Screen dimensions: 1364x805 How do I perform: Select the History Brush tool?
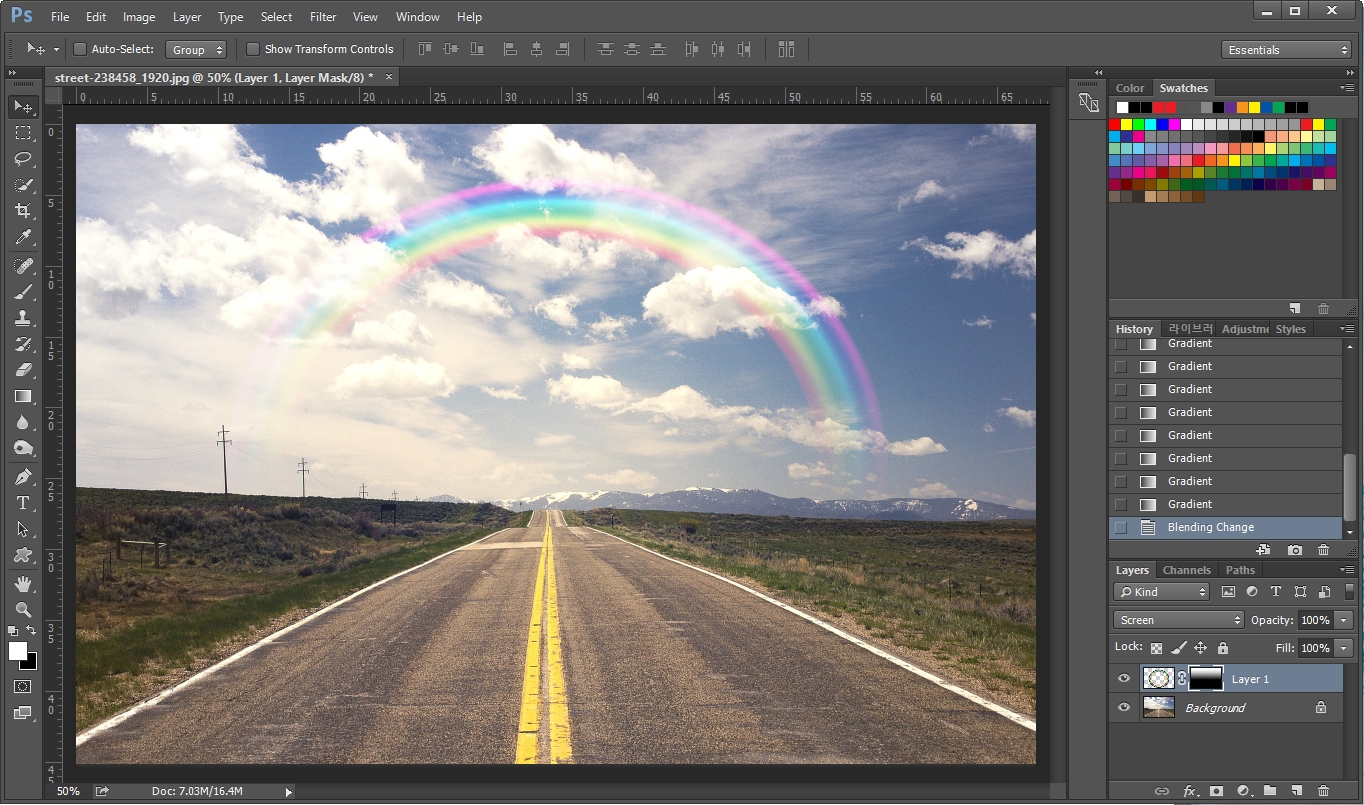click(x=23, y=344)
